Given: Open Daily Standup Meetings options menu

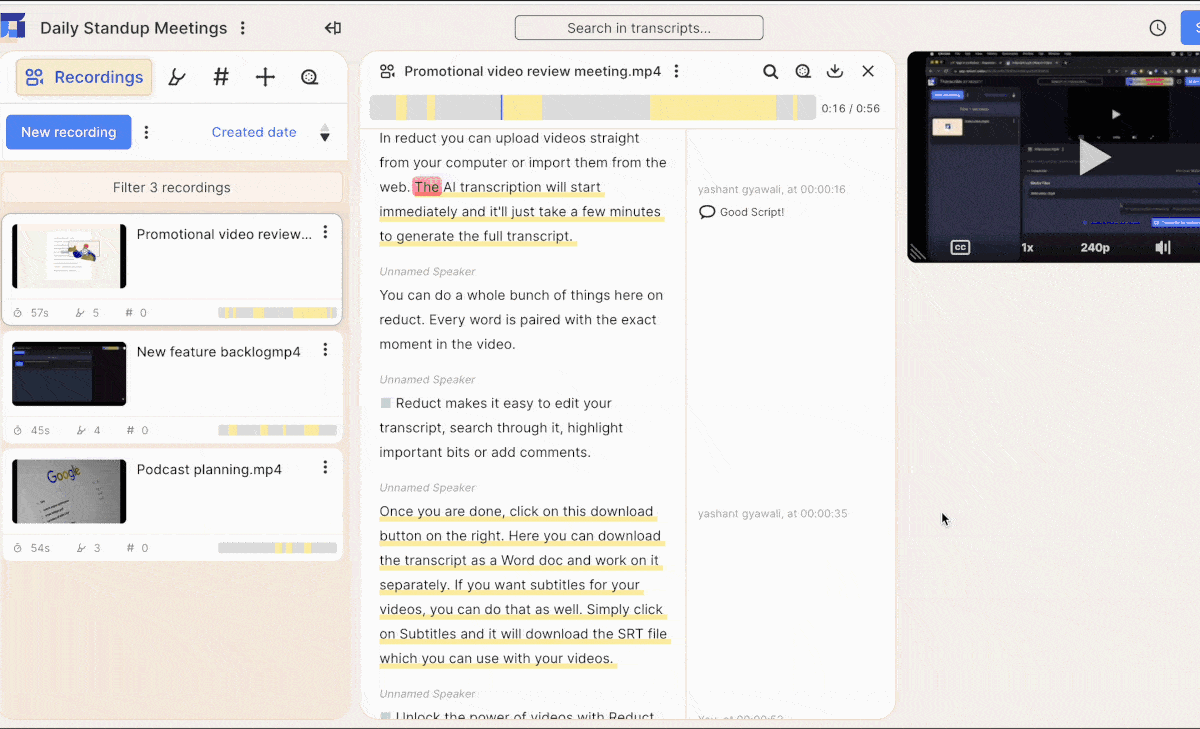Looking at the screenshot, I should (x=243, y=28).
